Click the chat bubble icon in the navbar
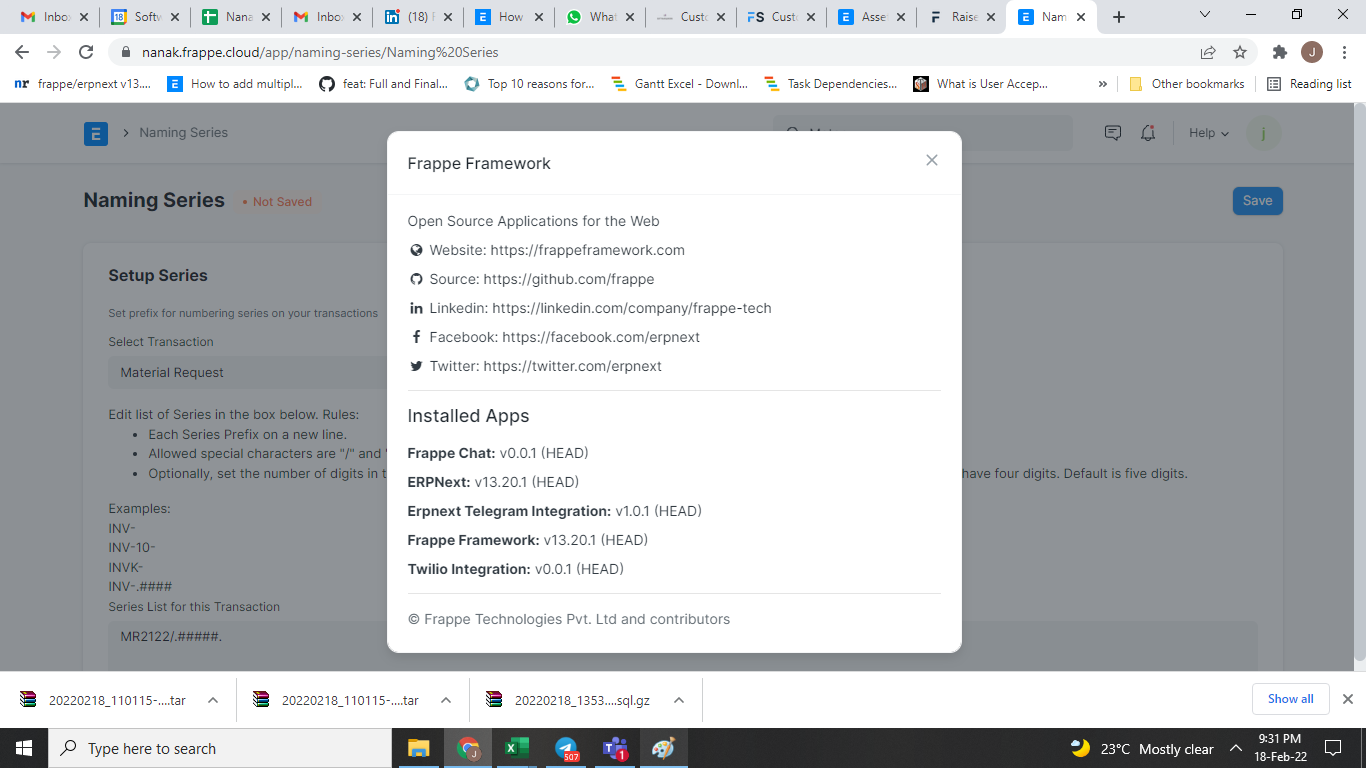This screenshot has height=768, width=1366. point(1112,132)
